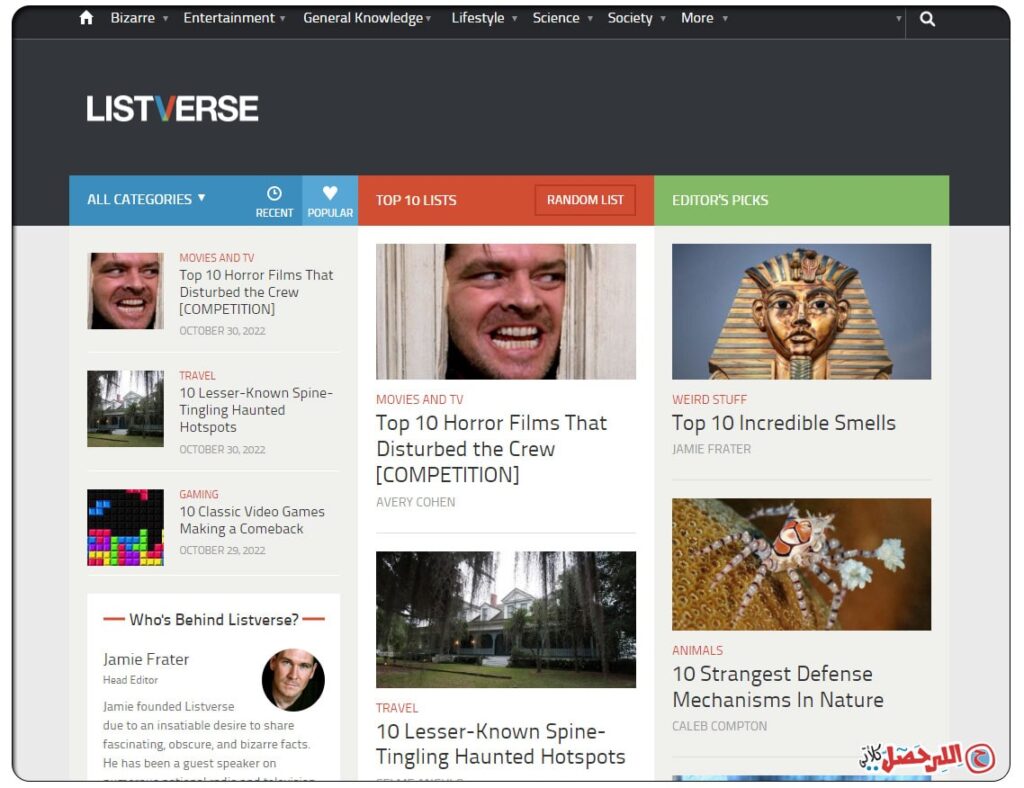Open the 10 Classic Video Games article link
Viewport: 1024px width, 788px height.
click(252, 520)
